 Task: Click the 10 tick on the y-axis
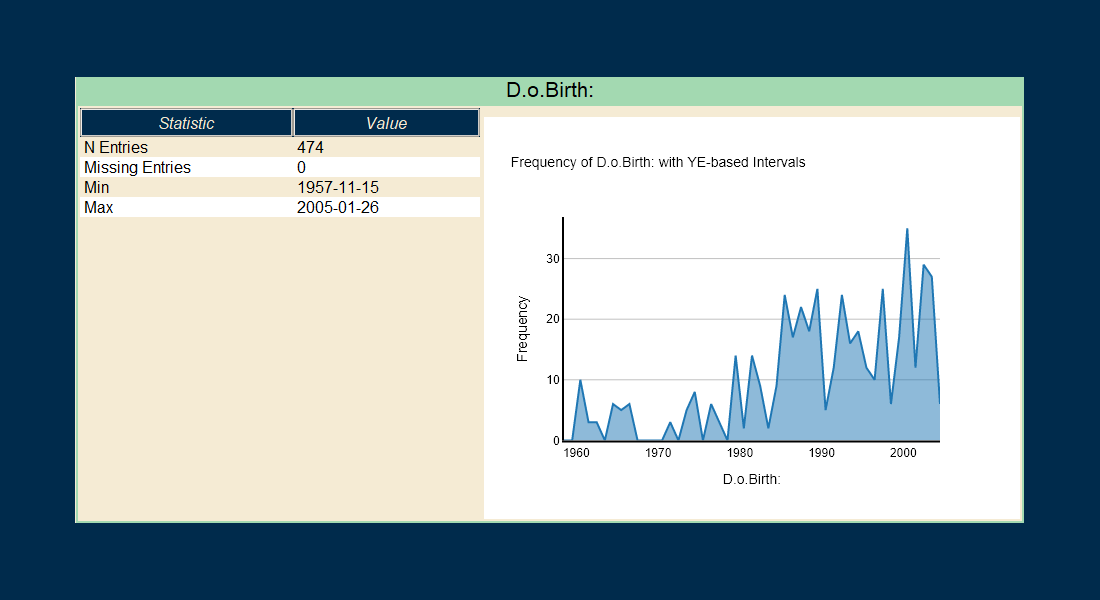click(553, 380)
